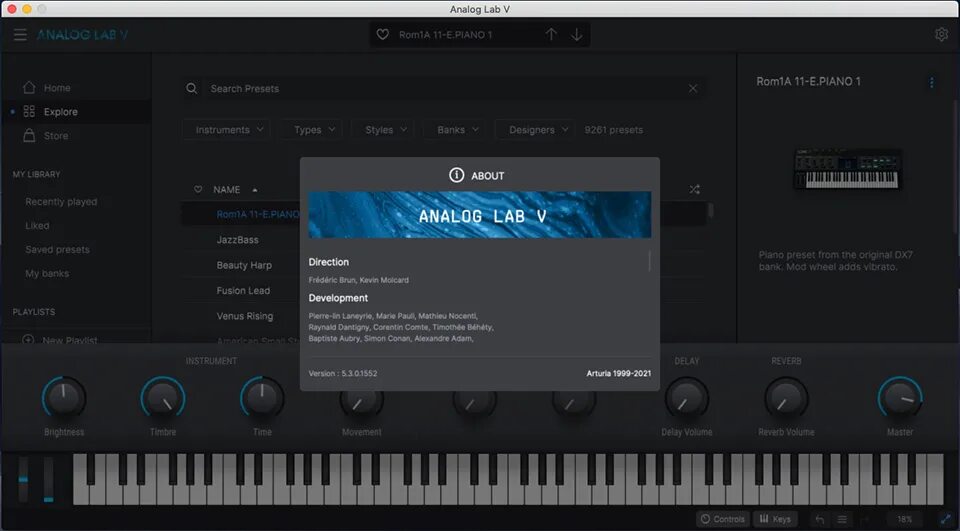
Task: Toggle the Controls panel button
Action: coord(723,519)
